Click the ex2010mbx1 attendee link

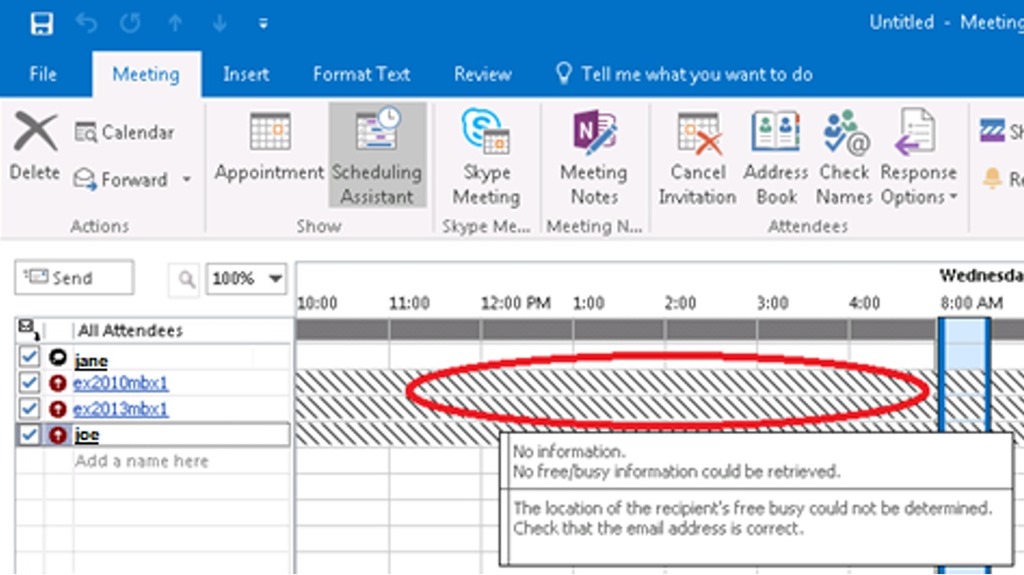click(x=121, y=383)
